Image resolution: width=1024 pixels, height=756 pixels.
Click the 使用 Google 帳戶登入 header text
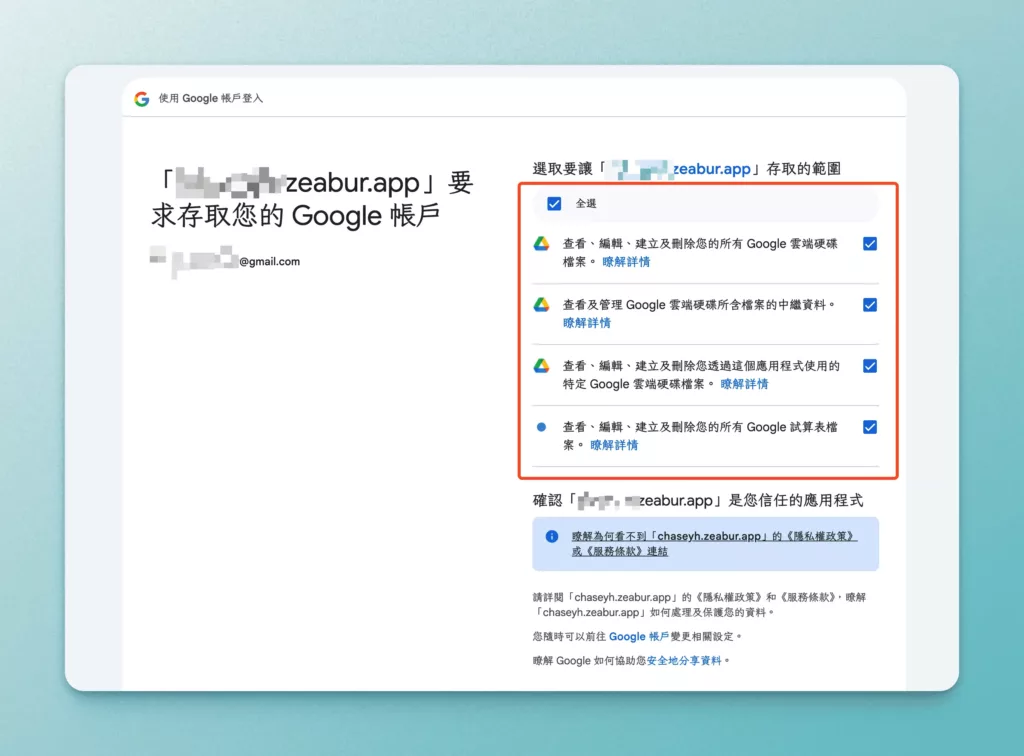coord(210,99)
